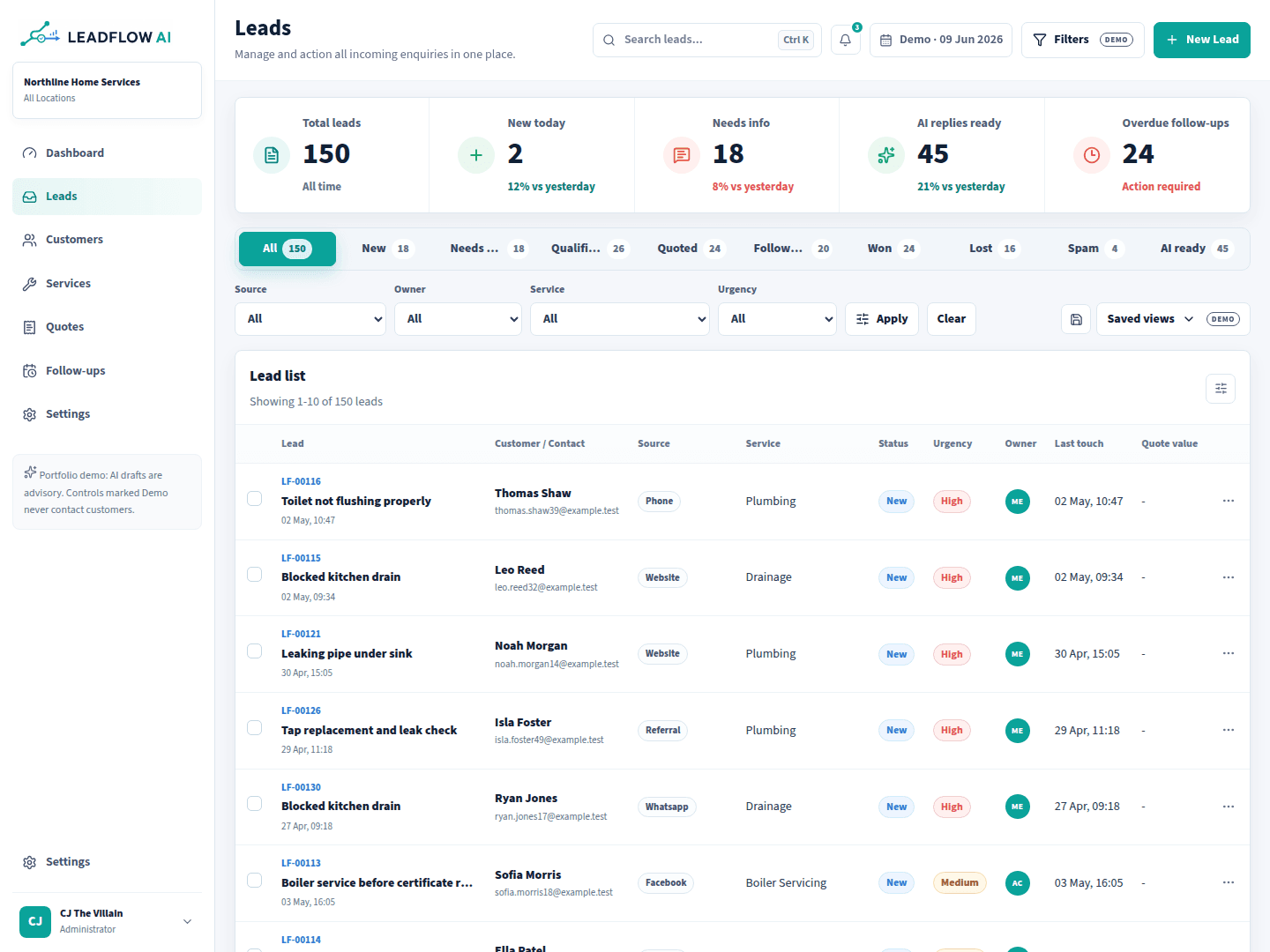Switch to the Won 24 tab
The height and width of the screenshot is (952, 1270).
click(892, 249)
